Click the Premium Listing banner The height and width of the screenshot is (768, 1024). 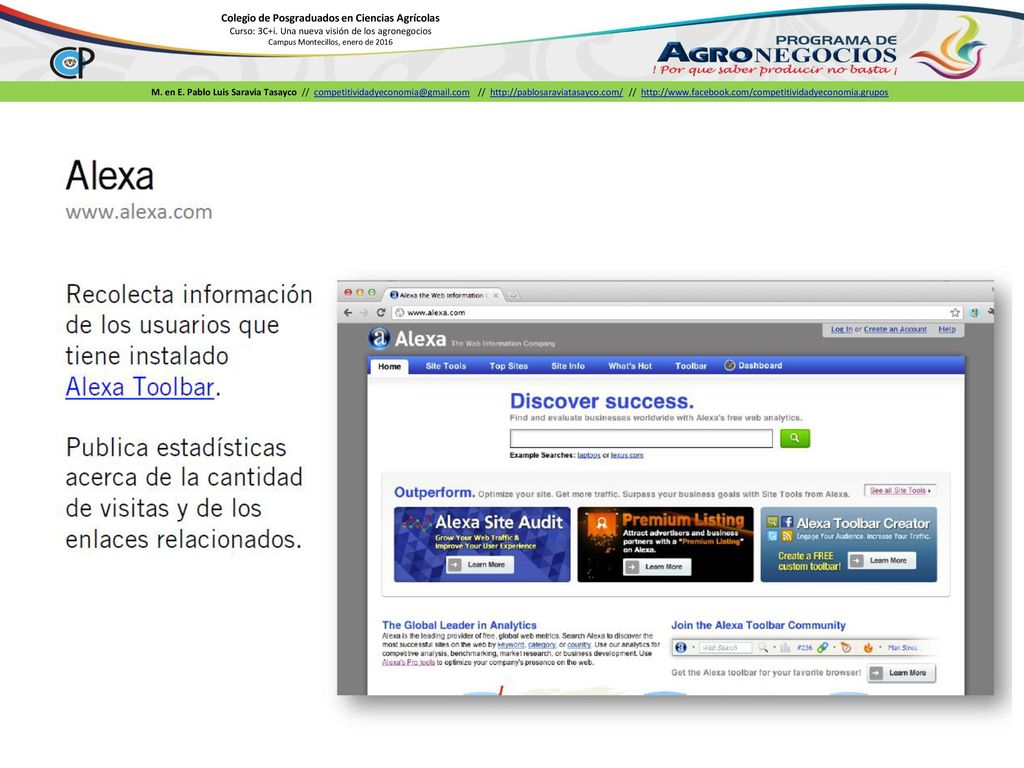click(665, 545)
